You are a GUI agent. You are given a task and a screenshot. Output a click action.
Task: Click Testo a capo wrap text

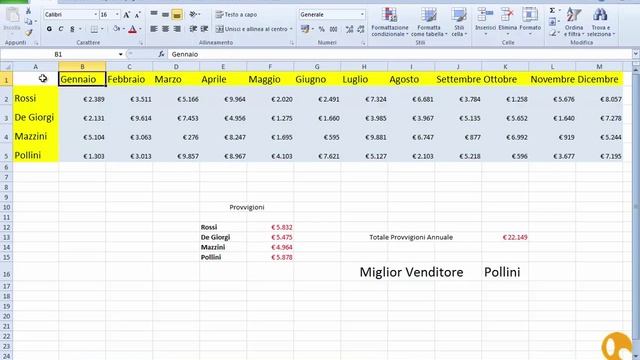[x=236, y=14]
